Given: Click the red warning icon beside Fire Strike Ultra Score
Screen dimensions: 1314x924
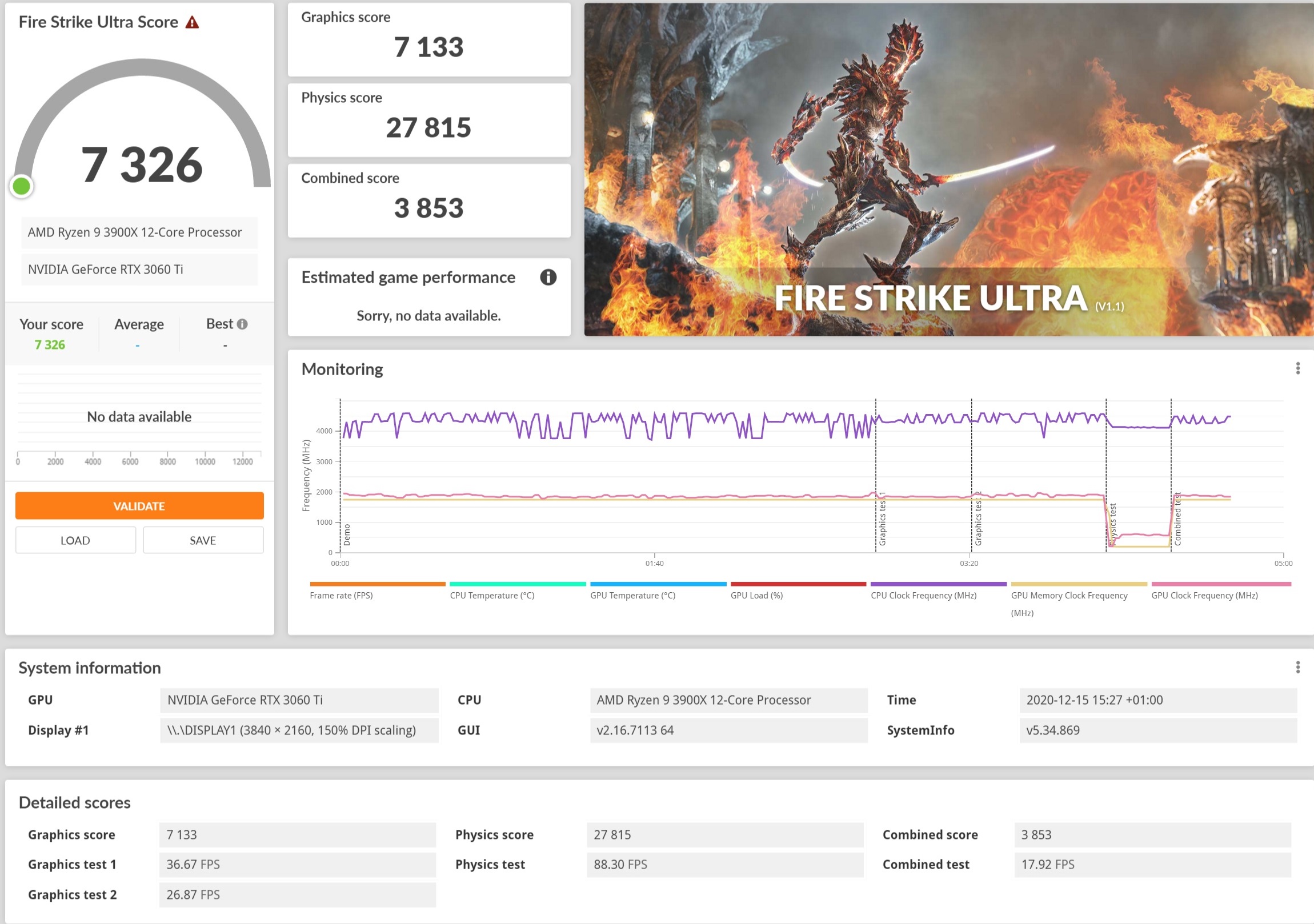Looking at the screenshot, I should (x=192, y=22).
